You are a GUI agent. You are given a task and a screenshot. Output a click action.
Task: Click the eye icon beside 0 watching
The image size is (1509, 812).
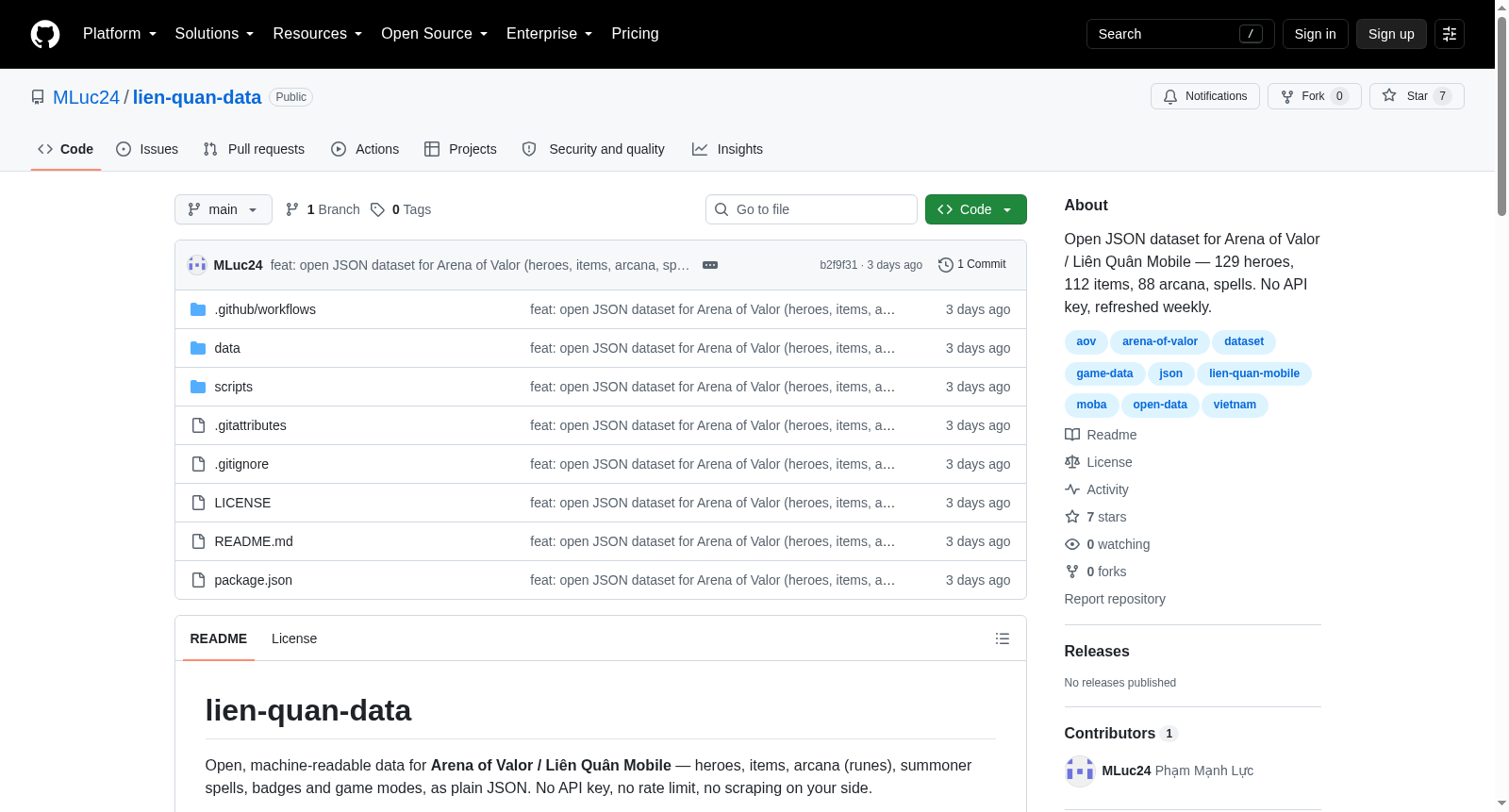pos(1072,544)
